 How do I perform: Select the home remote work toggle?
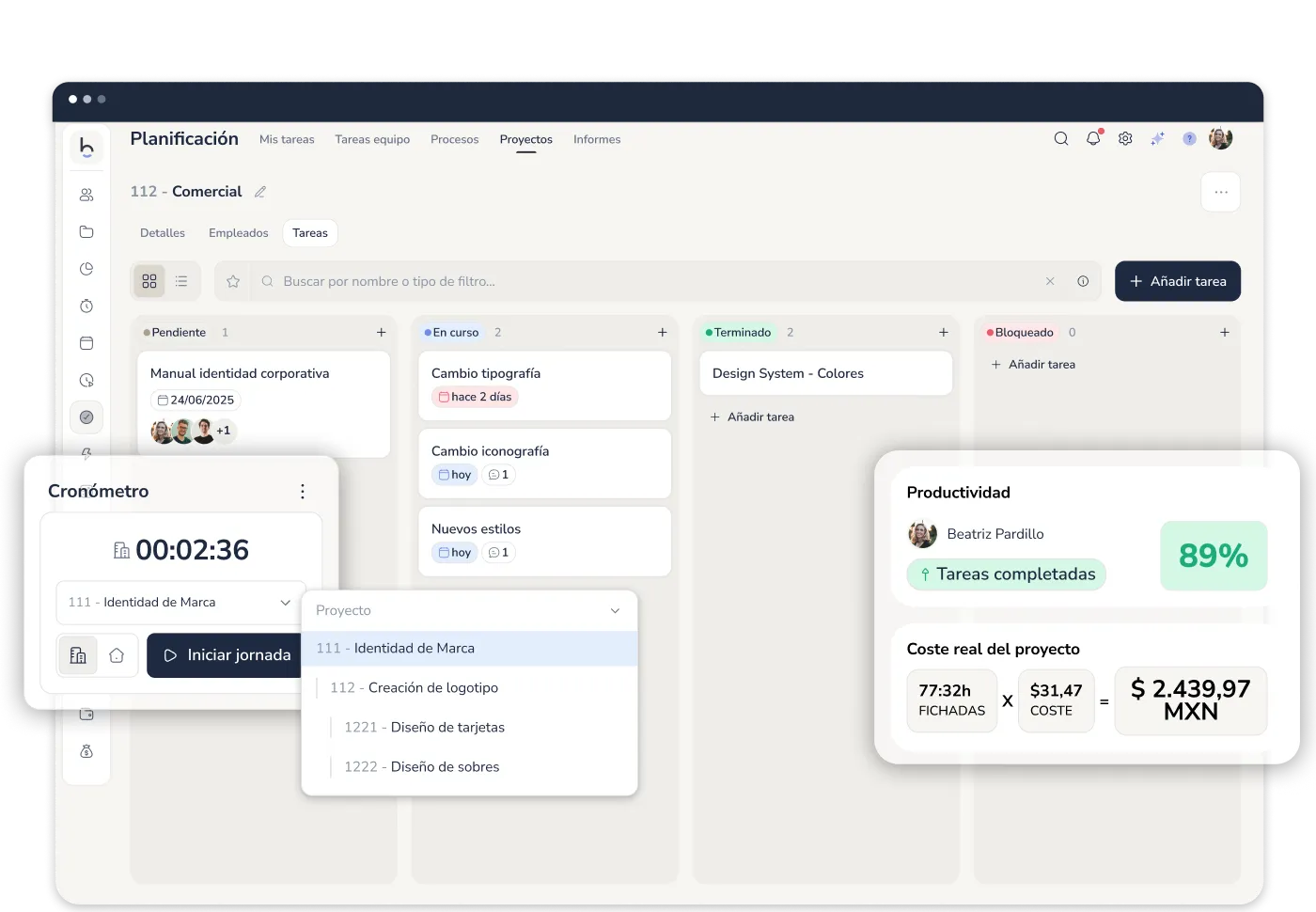117,655
